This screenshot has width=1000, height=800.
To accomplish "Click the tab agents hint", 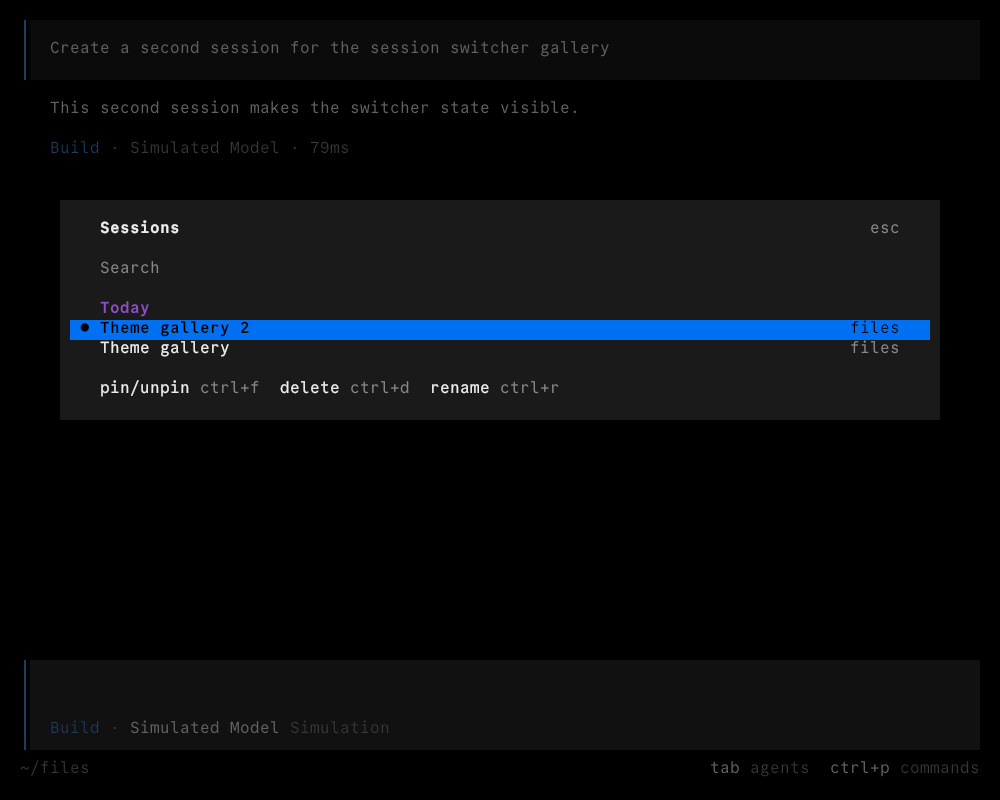I will [x=760, y=768].
